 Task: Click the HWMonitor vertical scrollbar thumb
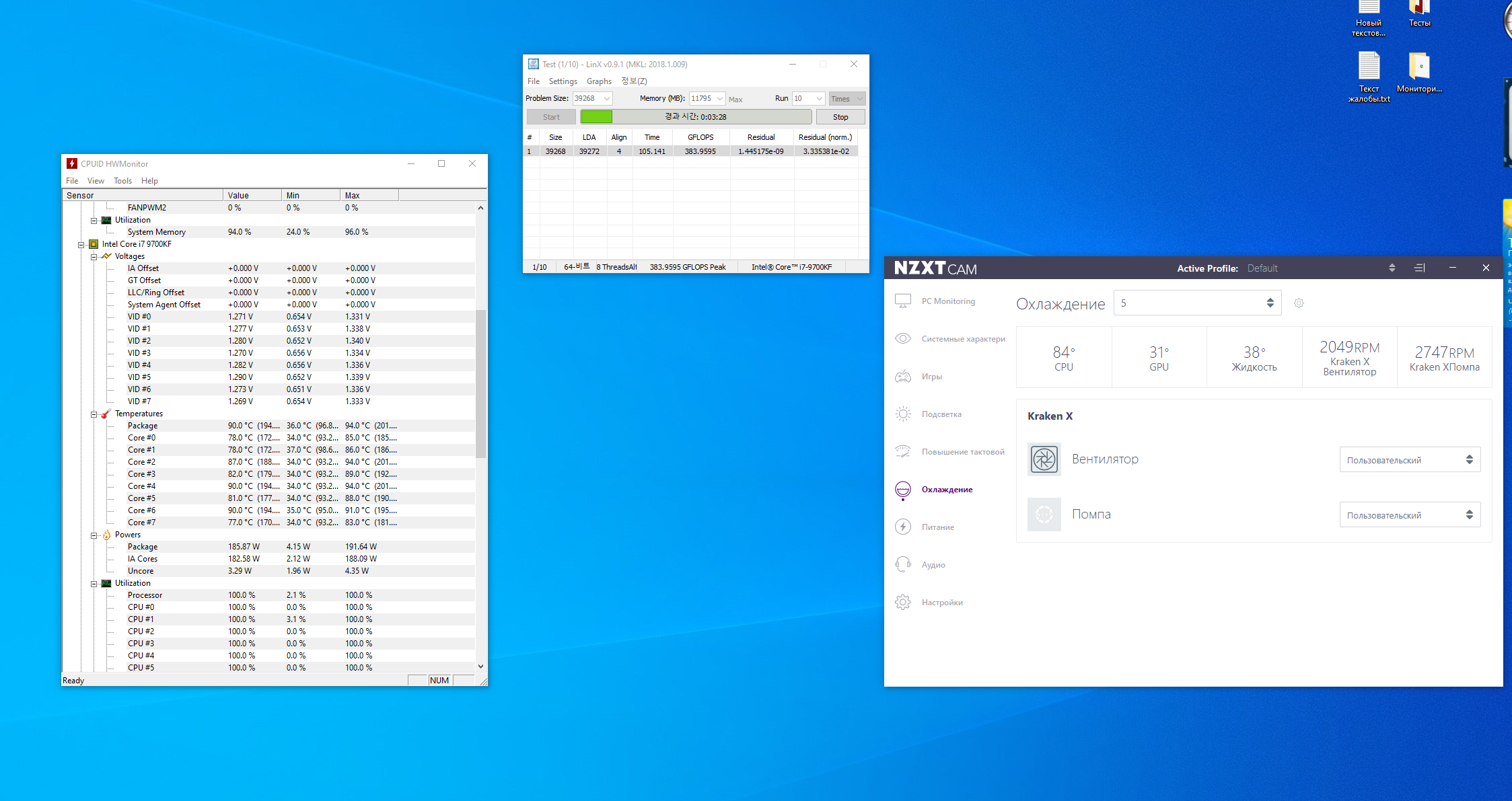click(480, 383)
